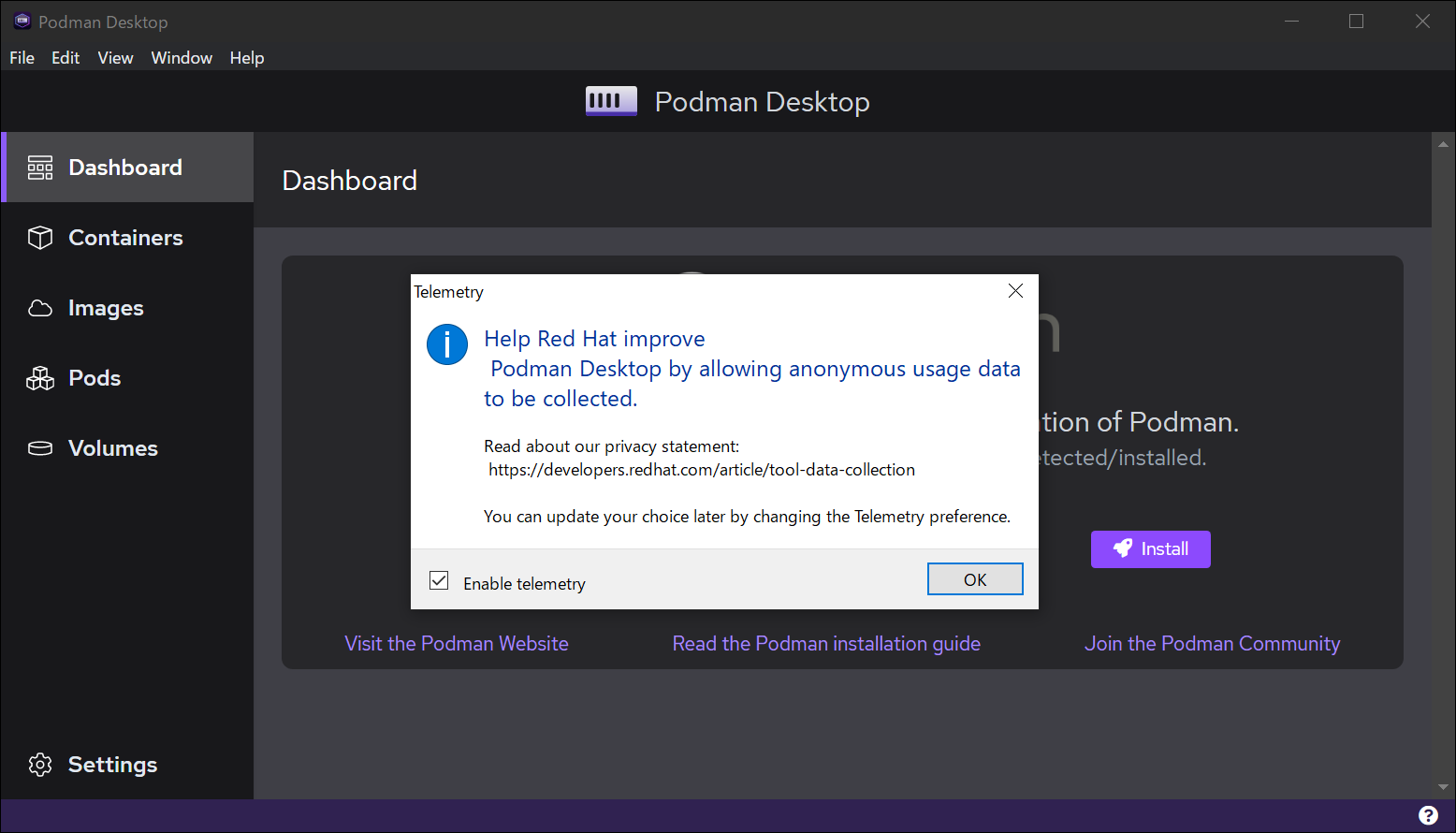Open the Help menu

coord(247,58)
